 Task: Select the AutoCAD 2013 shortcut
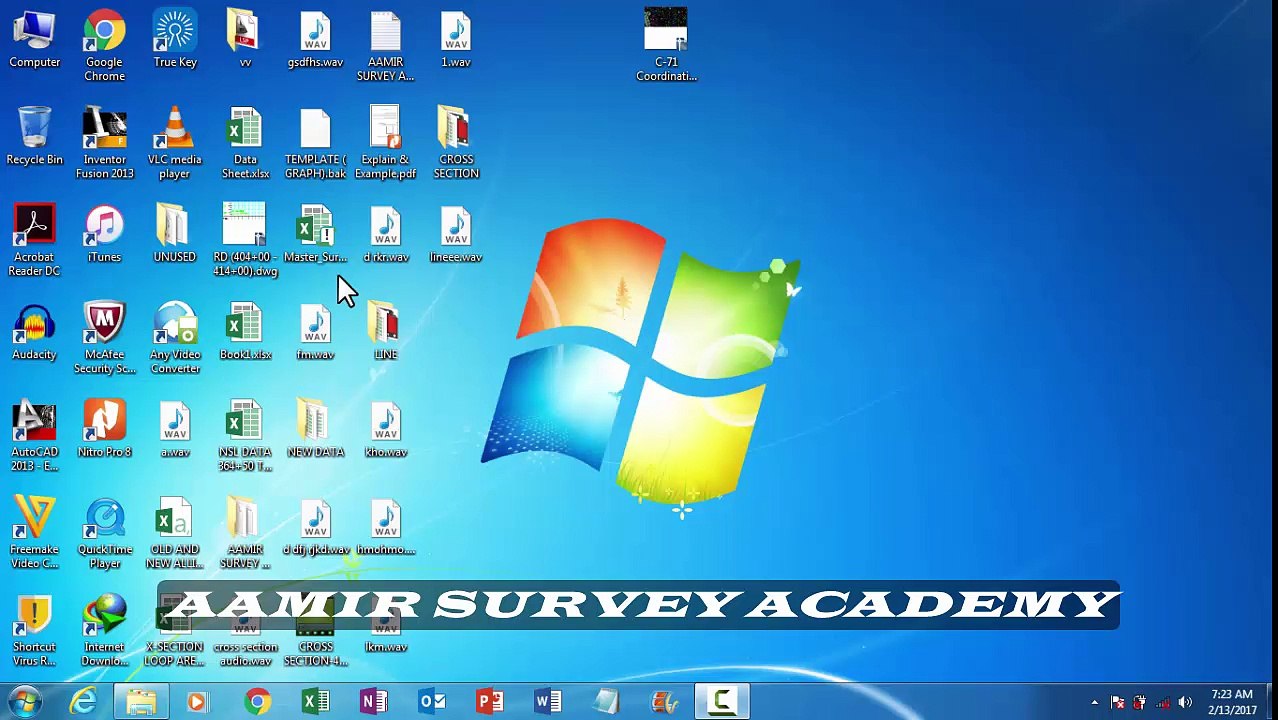(x=34, y=437)
